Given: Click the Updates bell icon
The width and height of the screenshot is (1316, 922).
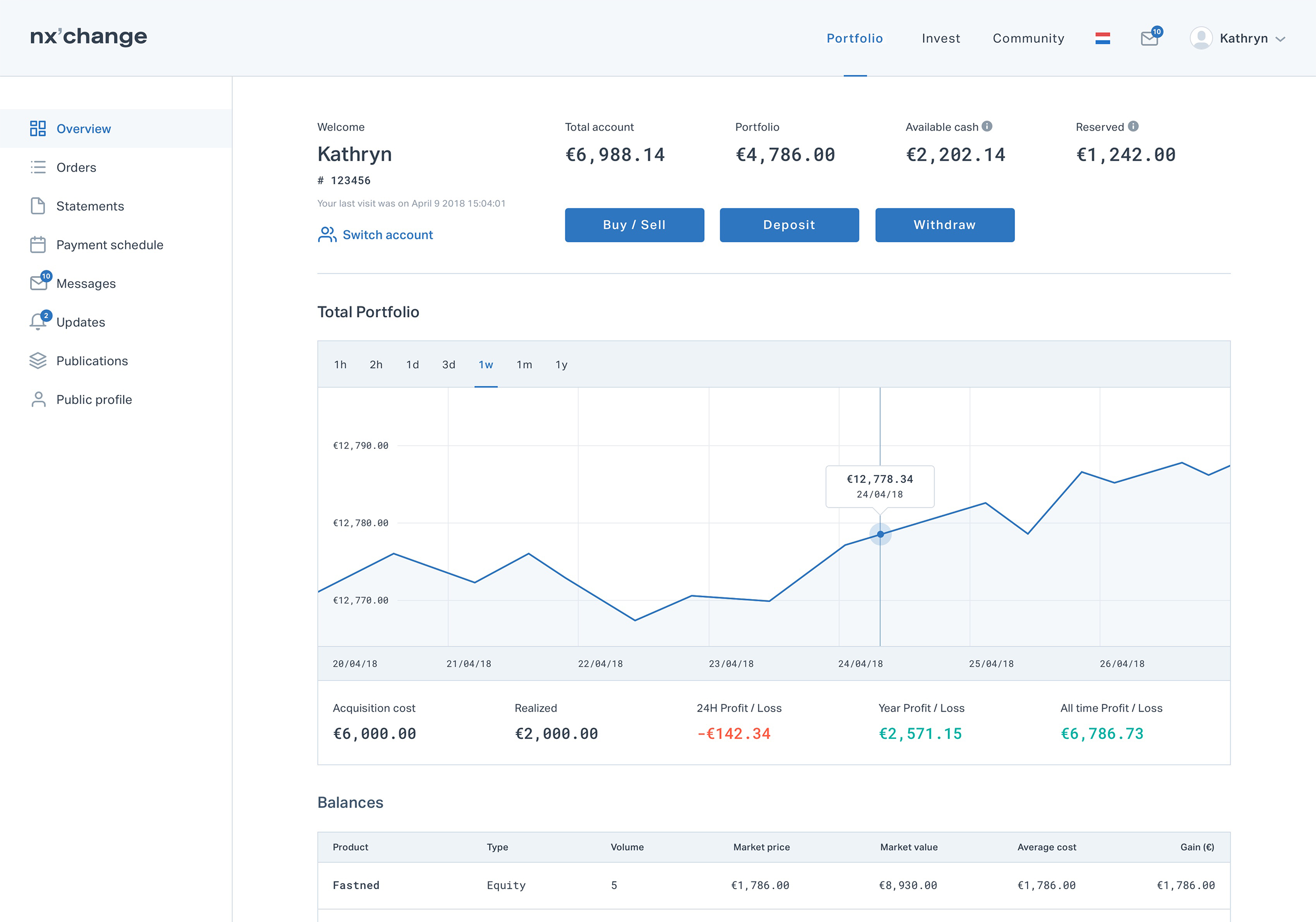Looking at the screenshot, I should coord(38,321).
